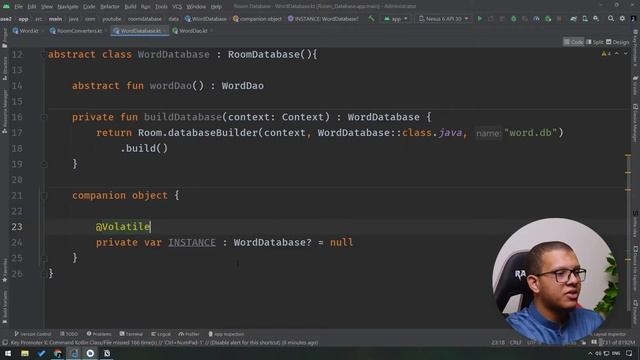The image size is (640, 360).
Task: Open Chrome from the taskbar
Action: point(58,353)
